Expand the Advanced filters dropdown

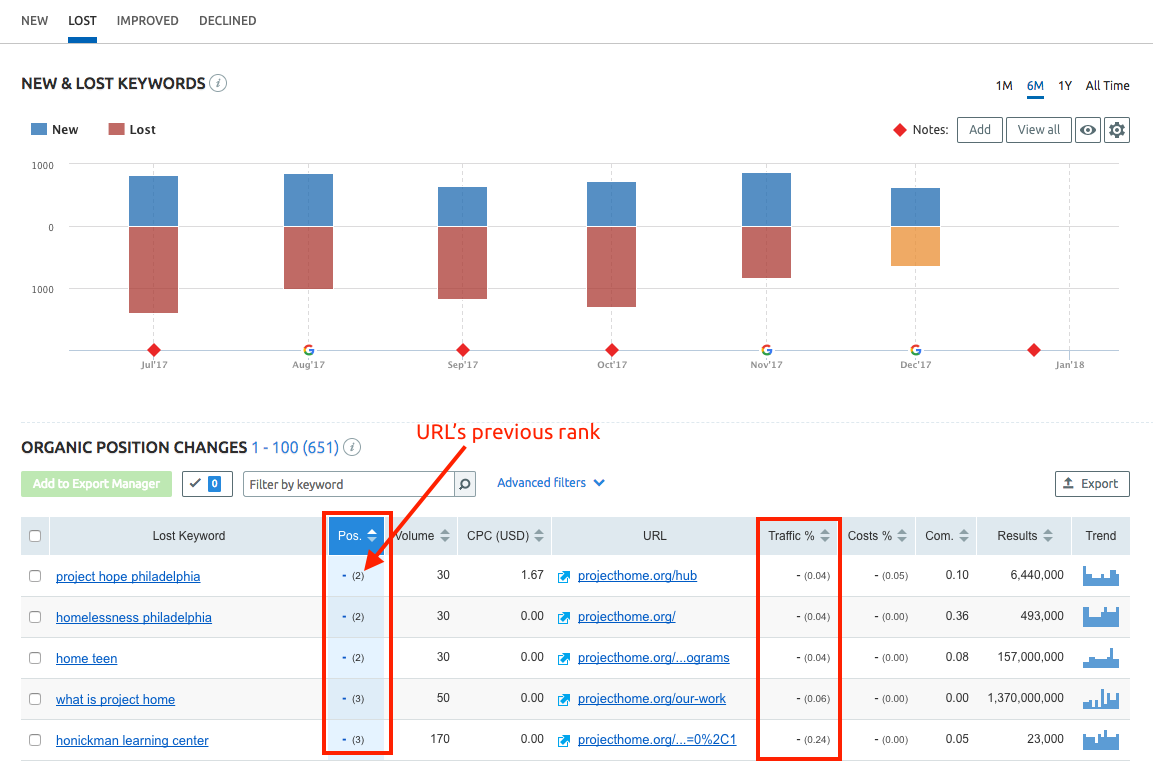pyautogui.click(x=550, y=482)
